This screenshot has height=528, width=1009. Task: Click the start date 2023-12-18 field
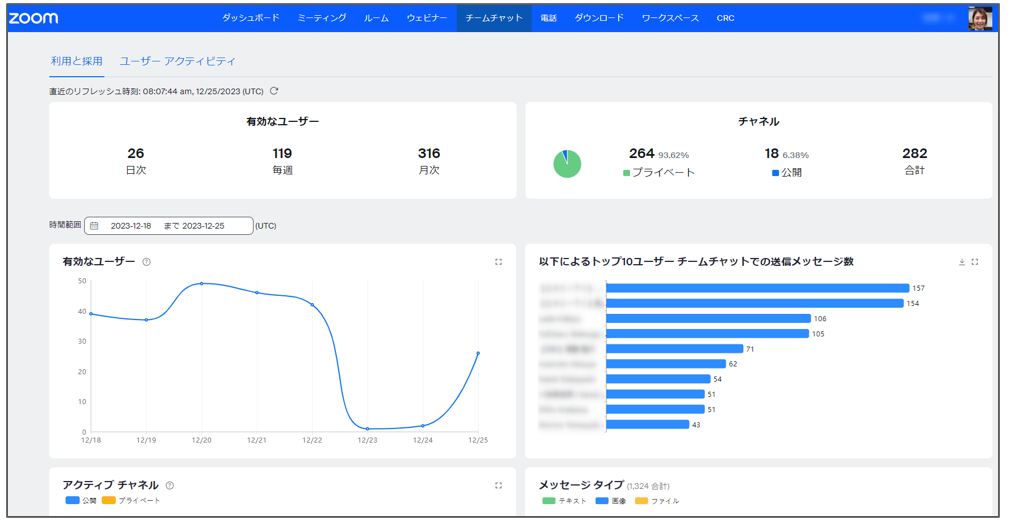coord(131,226)
